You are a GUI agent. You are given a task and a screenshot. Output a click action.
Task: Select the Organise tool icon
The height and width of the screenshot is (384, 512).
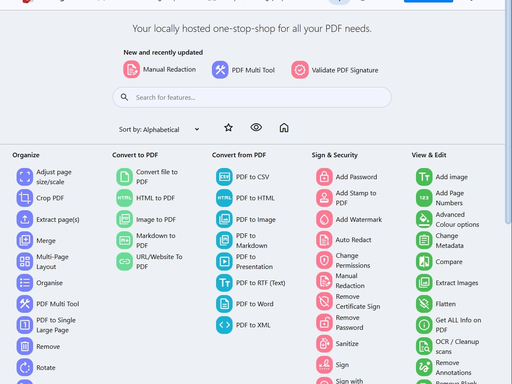pos(25,283)
